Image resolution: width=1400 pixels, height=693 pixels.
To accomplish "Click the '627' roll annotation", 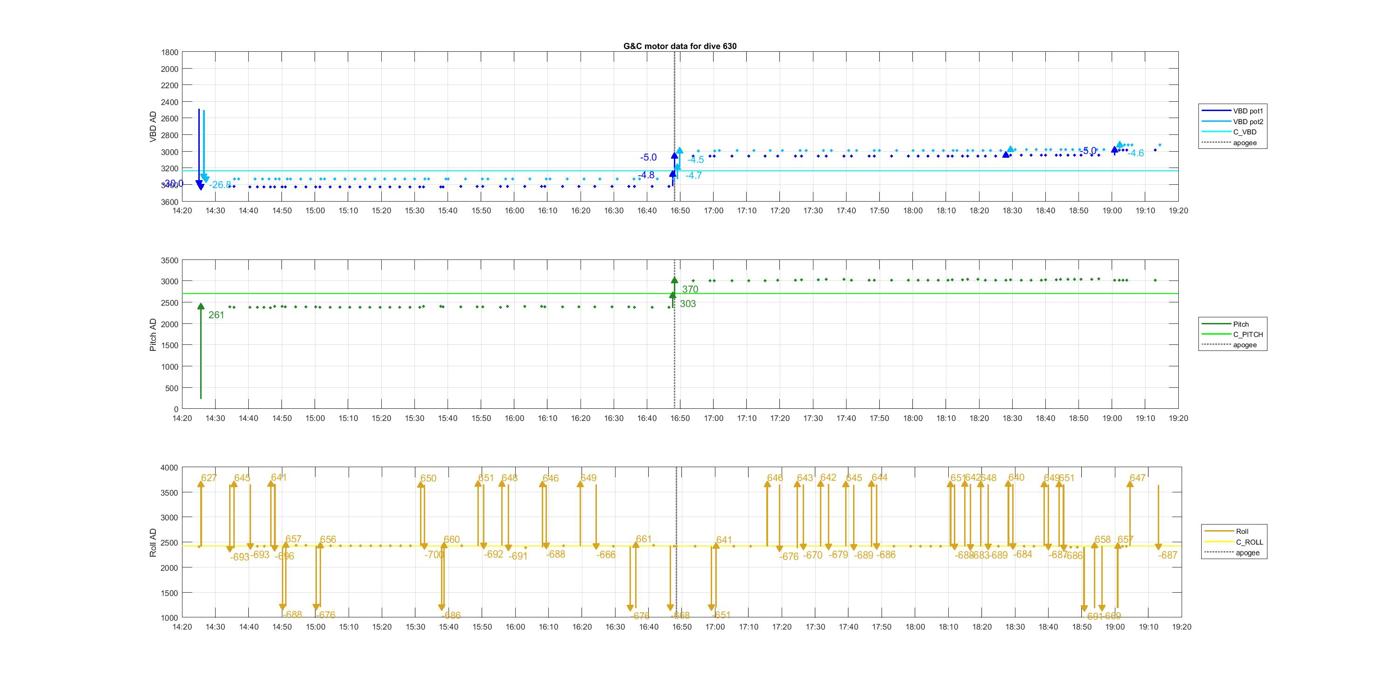I will pyautogui.click(x=209, y=478).
